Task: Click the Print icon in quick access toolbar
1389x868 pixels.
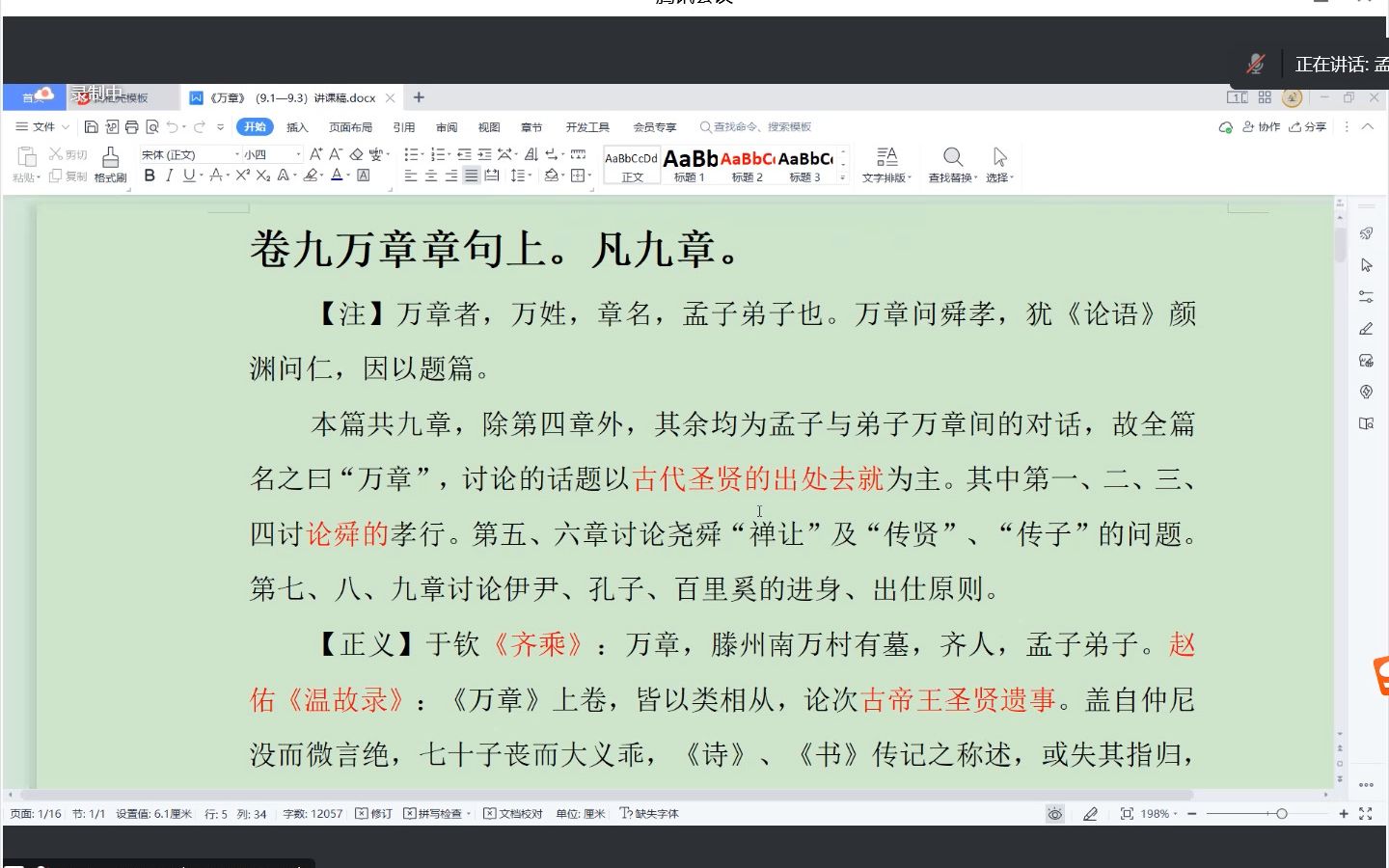Action: click(x=132, y=126)
